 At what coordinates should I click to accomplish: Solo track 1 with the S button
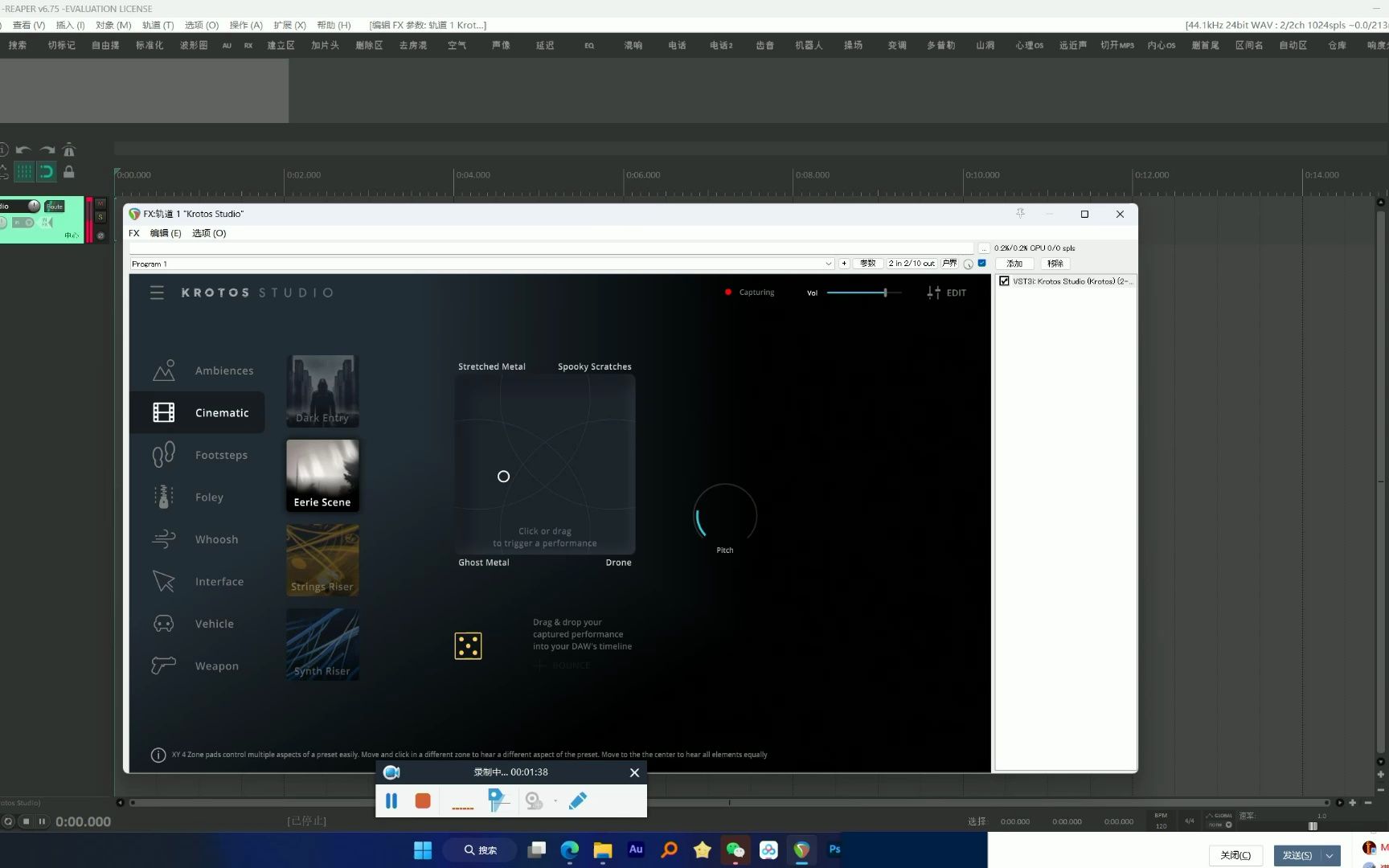pyautogui.click(x=100, y=217)
